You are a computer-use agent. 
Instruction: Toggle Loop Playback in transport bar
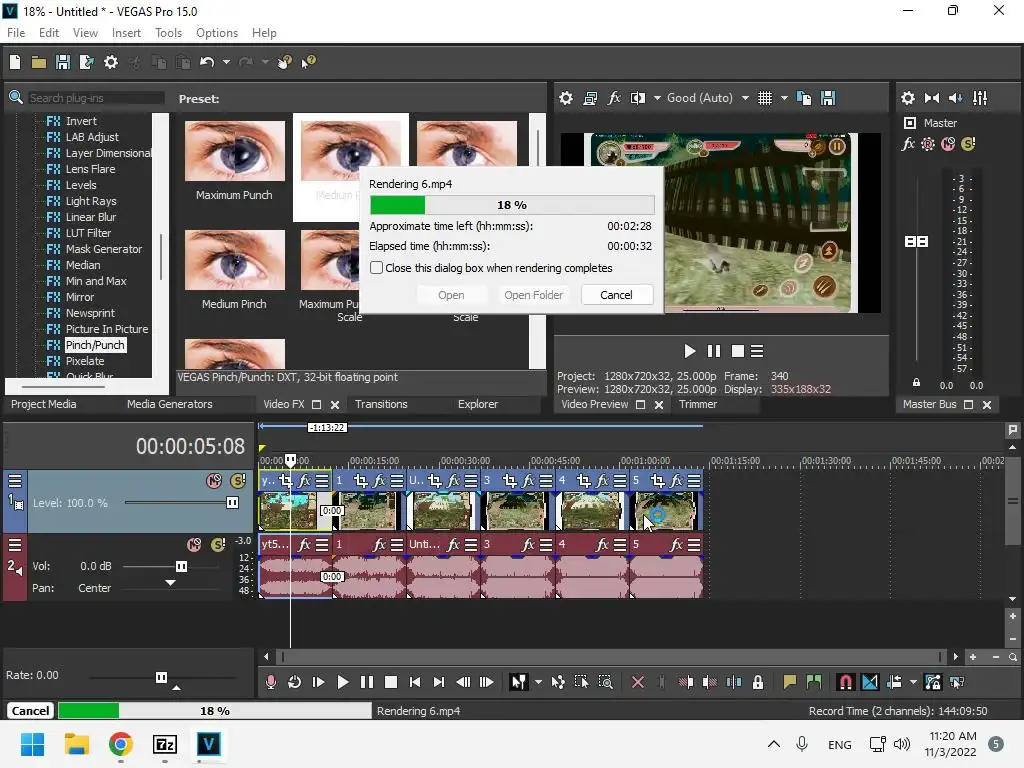[295, 682]
